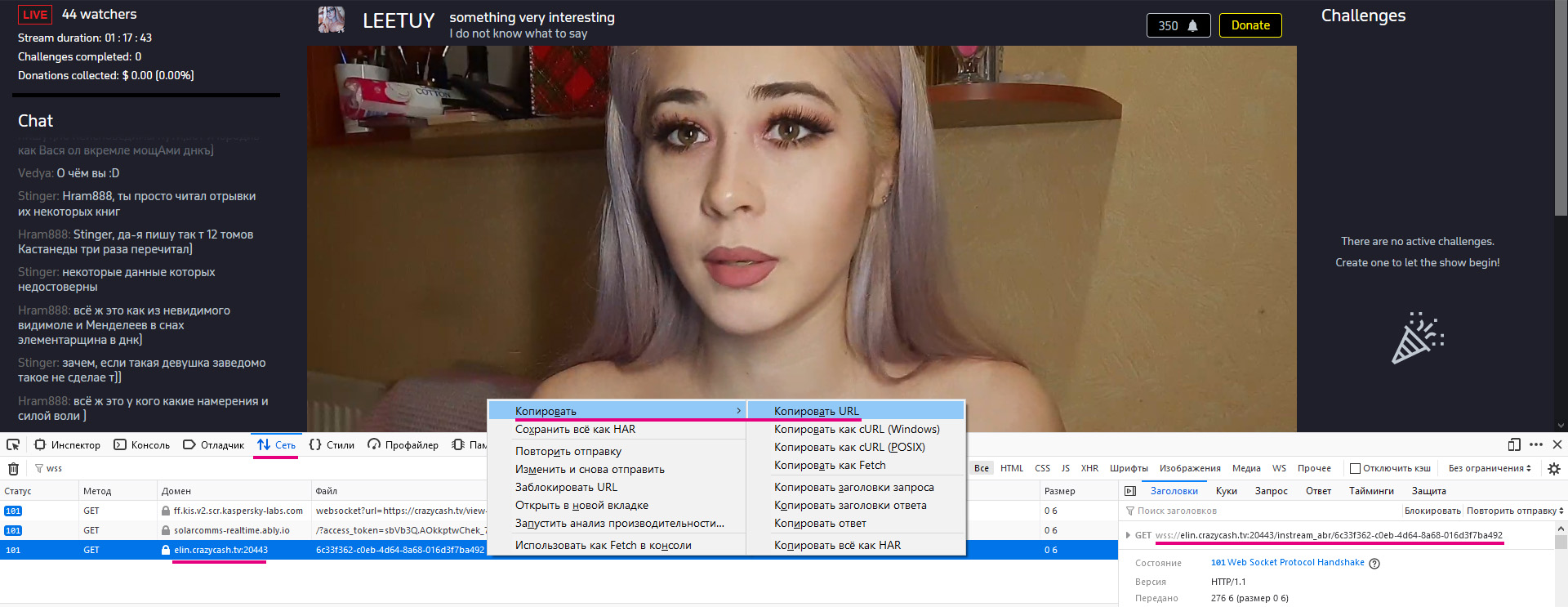Viewport: 1568px width, 607px height.
Task: Click the help icon beside Handshake status
Action: coord(1374,564)
